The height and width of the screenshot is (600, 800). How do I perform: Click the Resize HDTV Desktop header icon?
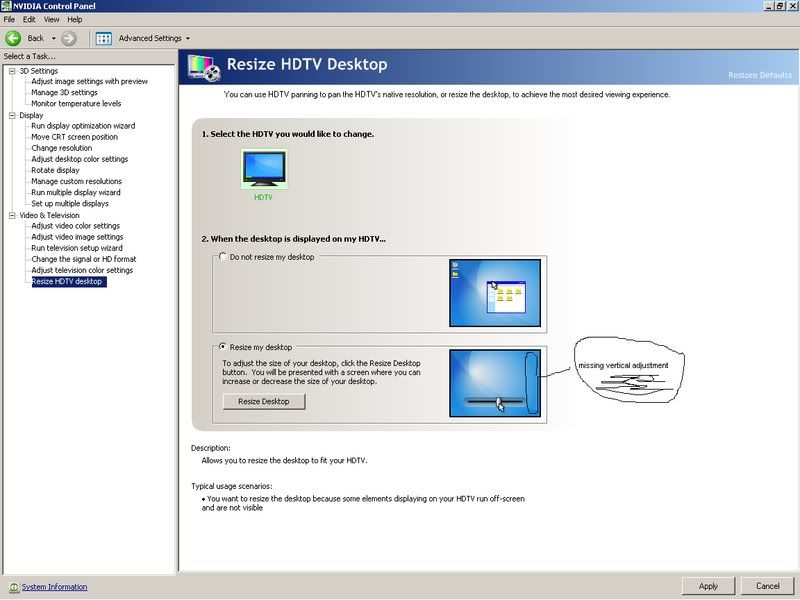coord(204,67)
